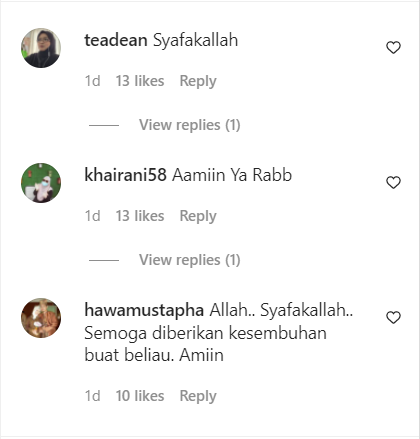Open hawamustapha's profile avatar
This screenshot has height=439, width=420.
click(41, 318)
